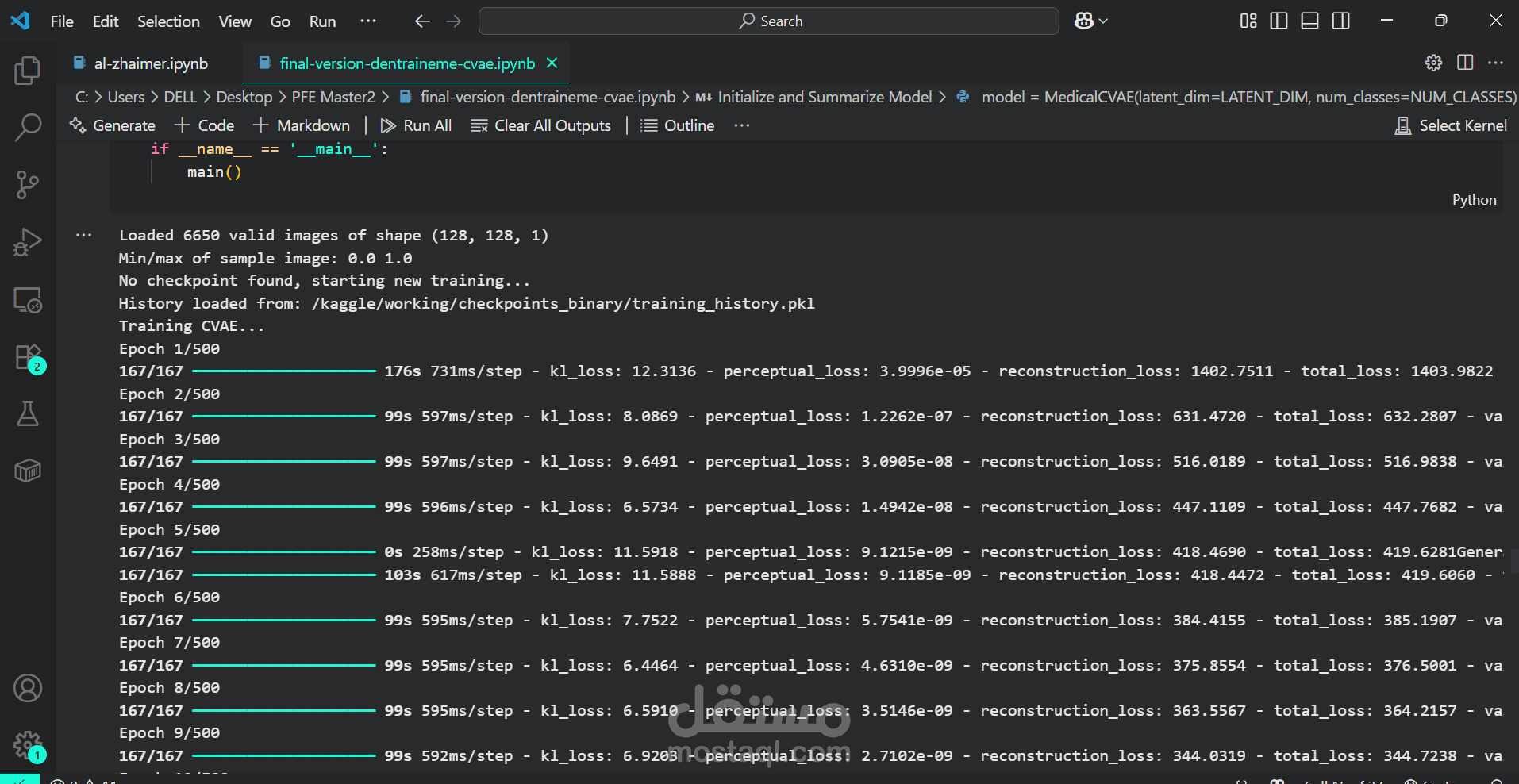Screen dimensions: 1519x784
Task: Click Select Kernel button
Action: tap(1451, 125)
